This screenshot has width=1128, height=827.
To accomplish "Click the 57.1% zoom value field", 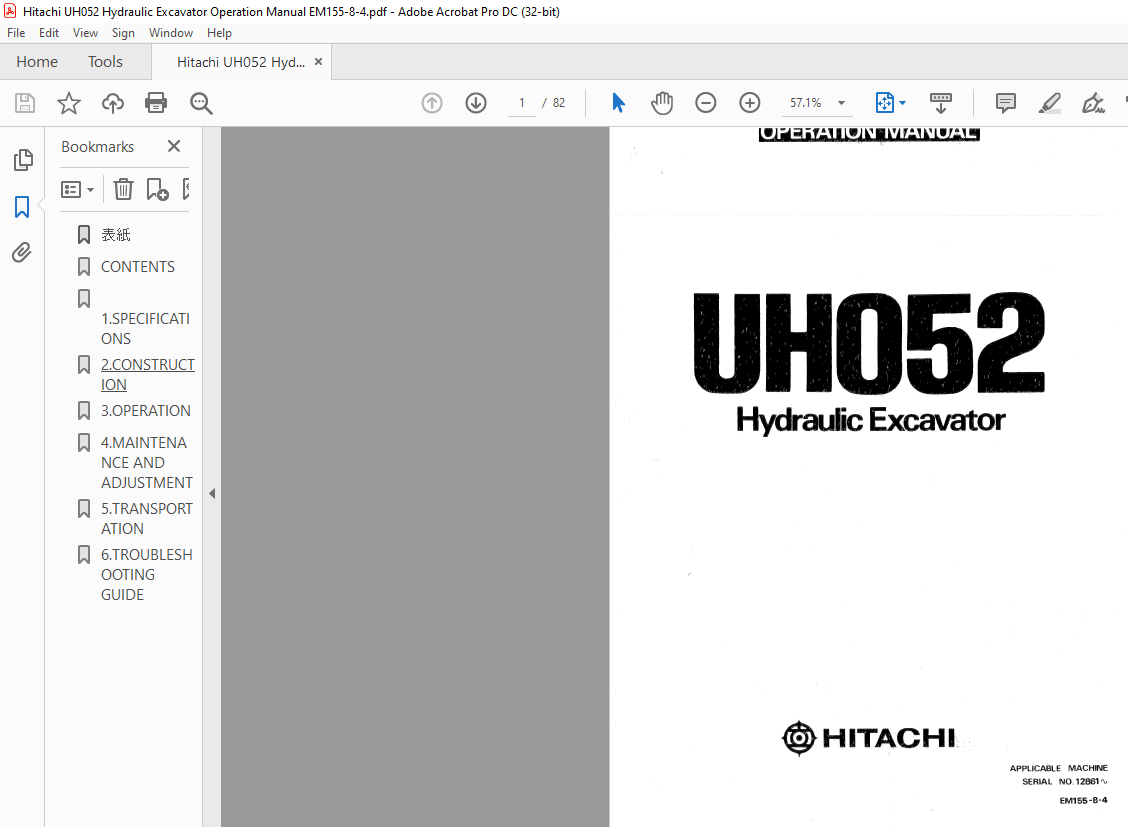I will 806,103.
